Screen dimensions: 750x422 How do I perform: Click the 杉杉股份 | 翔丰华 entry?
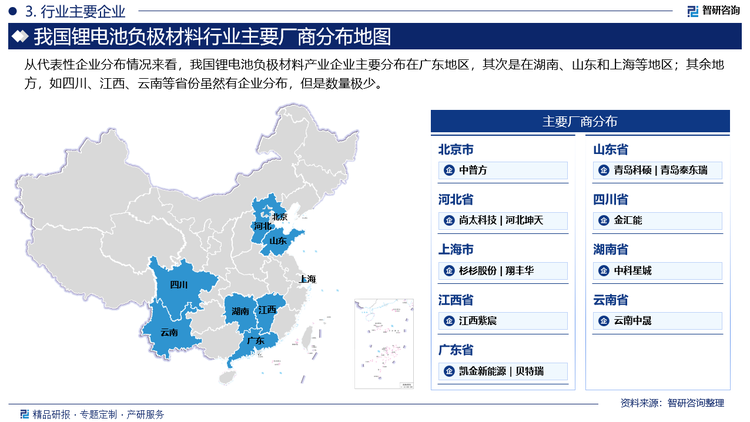[503, 271]
